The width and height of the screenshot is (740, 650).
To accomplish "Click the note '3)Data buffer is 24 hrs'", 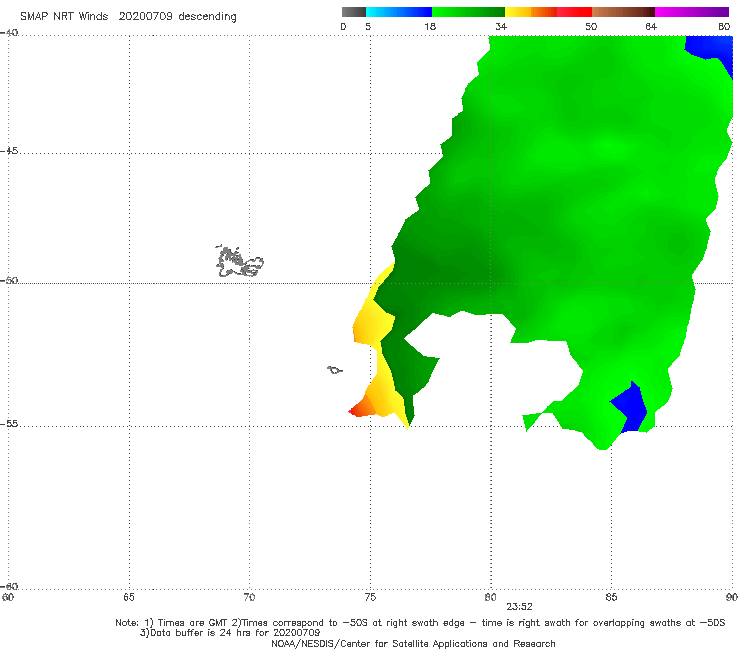I will (230, 633).
